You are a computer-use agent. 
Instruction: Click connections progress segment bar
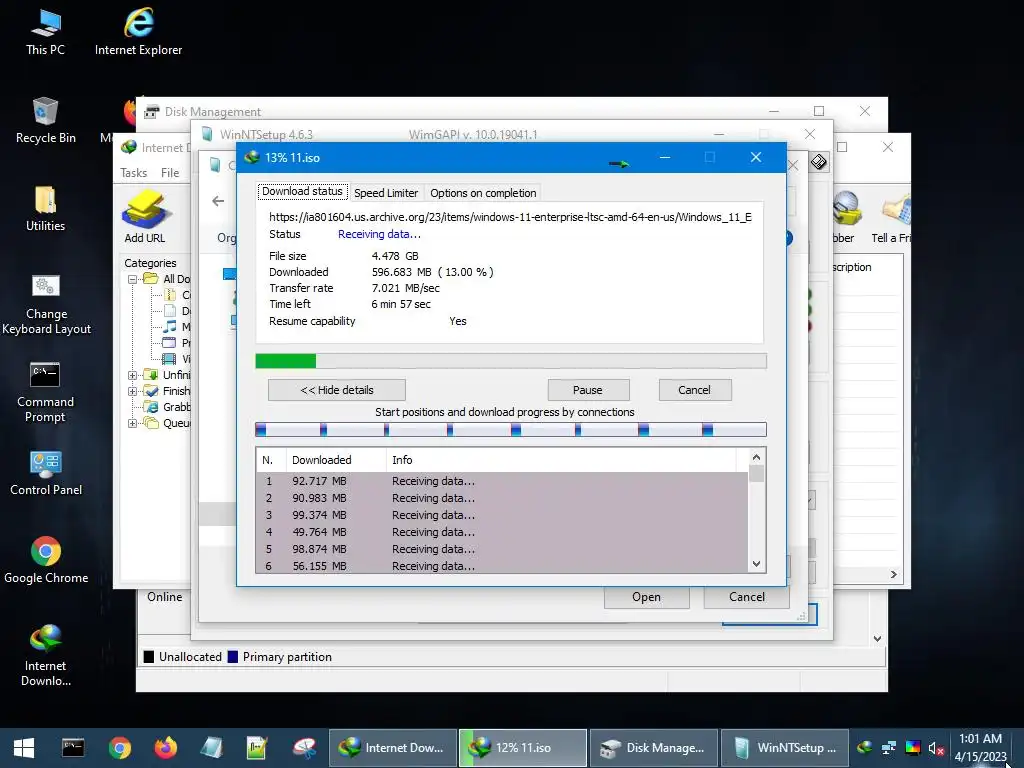[x=511, y=429]
